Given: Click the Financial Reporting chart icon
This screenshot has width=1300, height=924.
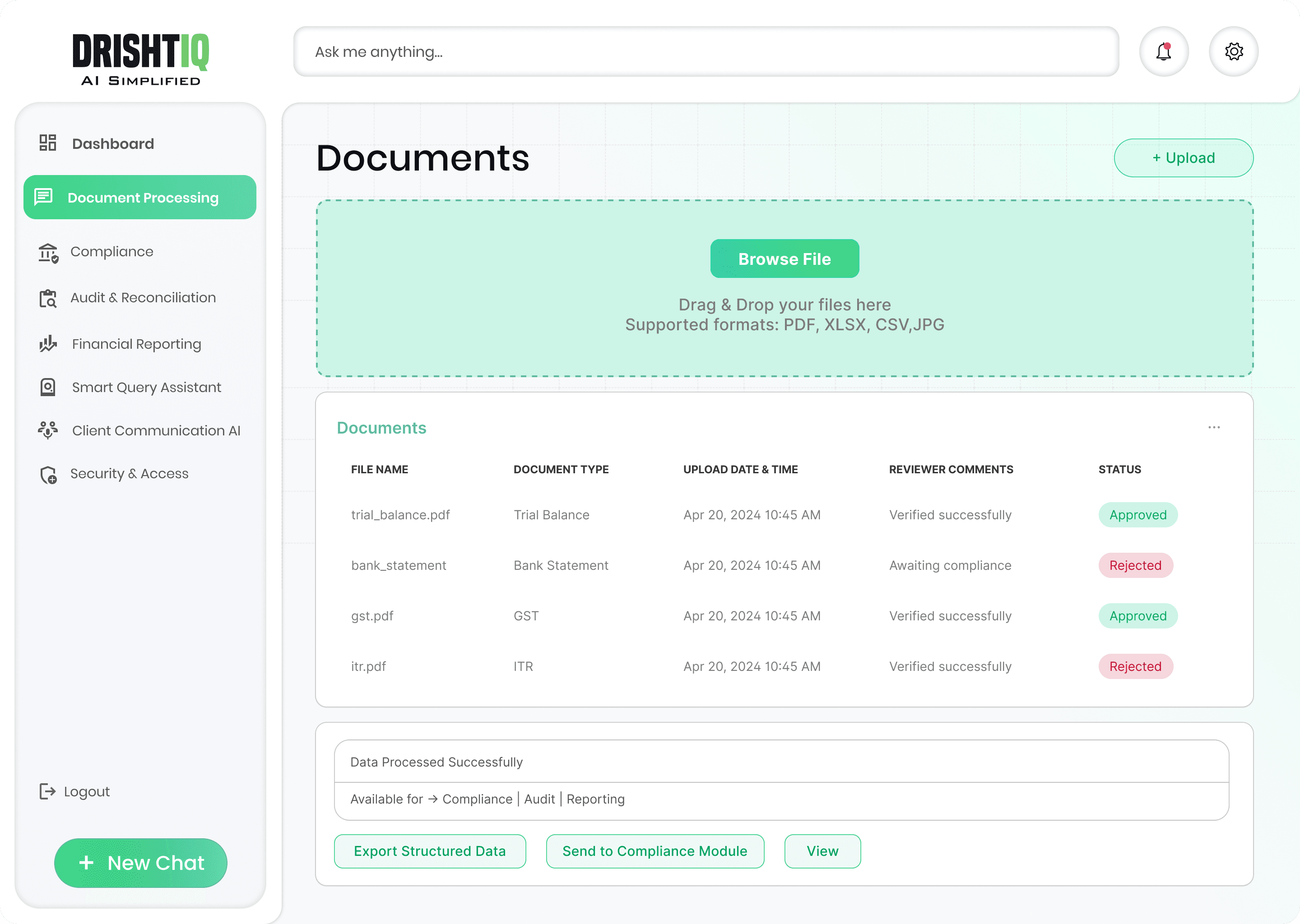Looking at the screenshot, I should coord(48,344).
